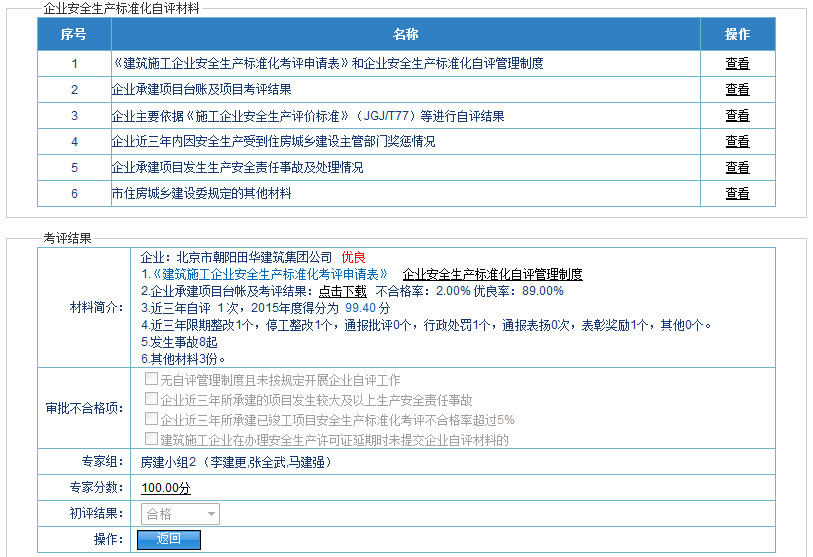Check 企业近三年所承建的项目发生较大及以上生产安全责任事故 option
Image resolution: width=813 pixels, height=557 pixels.
(151, 400)
